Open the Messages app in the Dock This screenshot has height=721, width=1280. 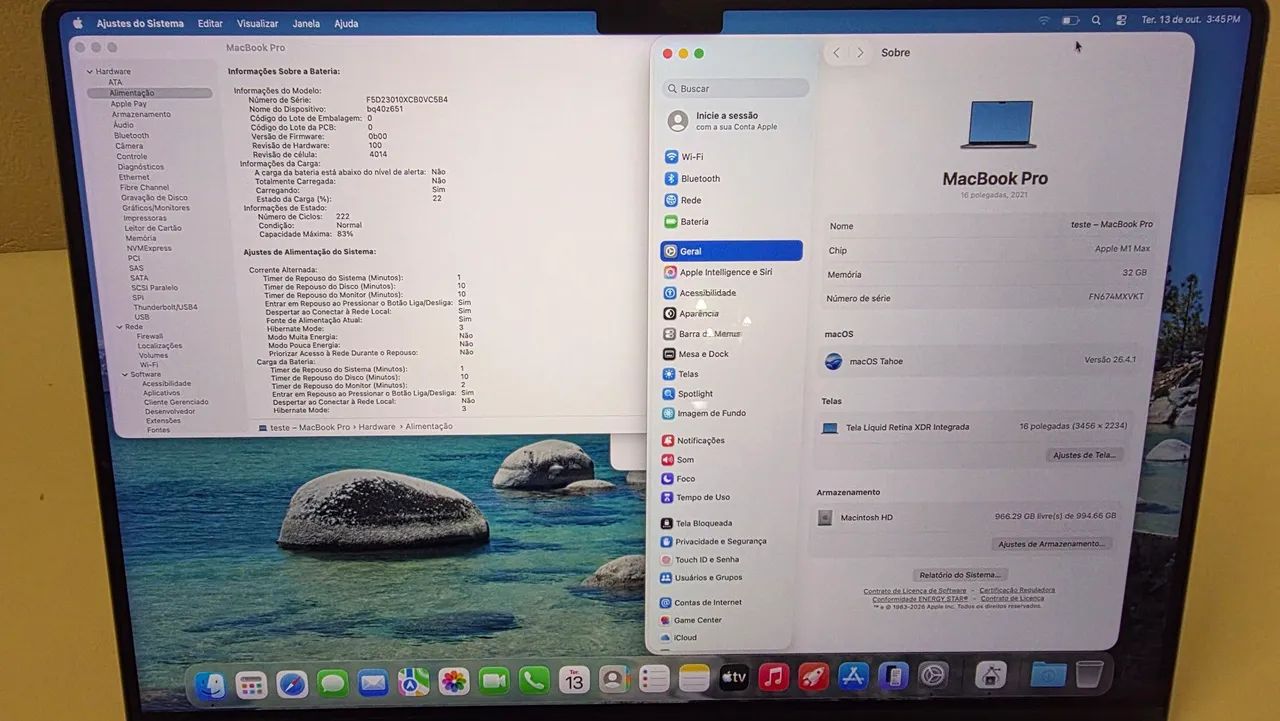pos(333,684)
